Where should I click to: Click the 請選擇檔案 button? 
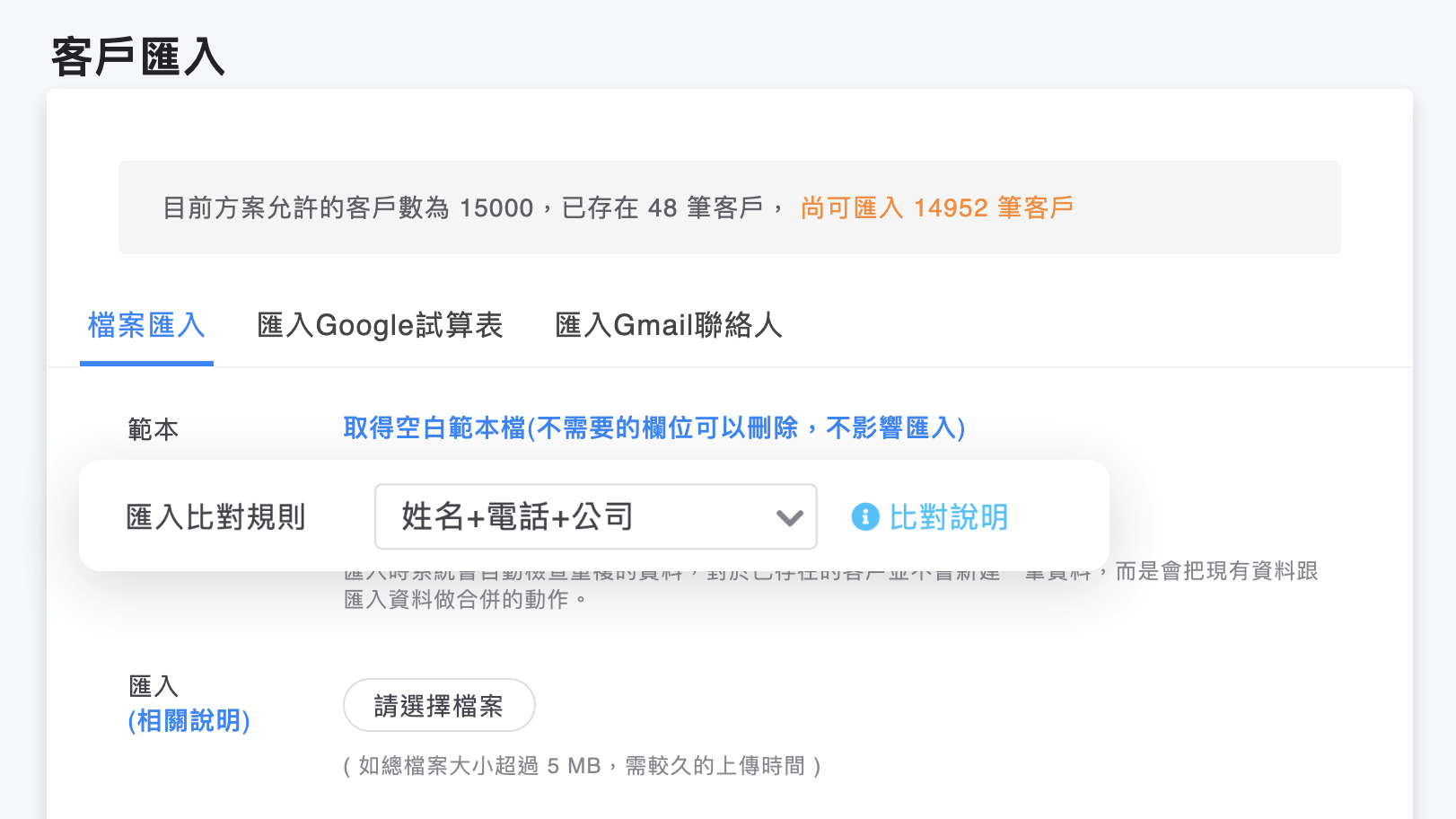point(439,705)
